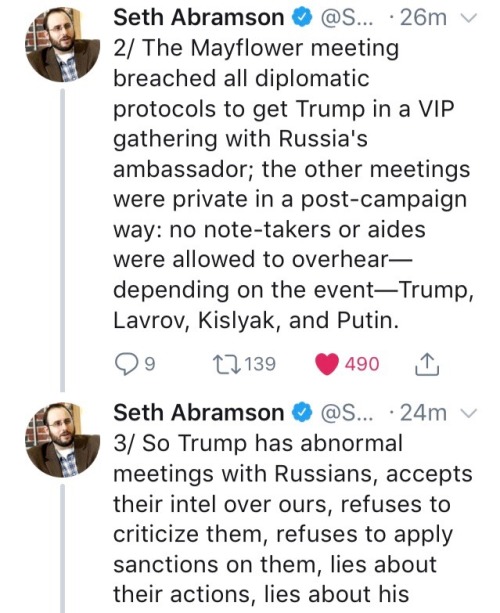Viewport: 500px width, 613px height.
Task: Click the verified badge on the second tweet
Action: click(303, 414)
